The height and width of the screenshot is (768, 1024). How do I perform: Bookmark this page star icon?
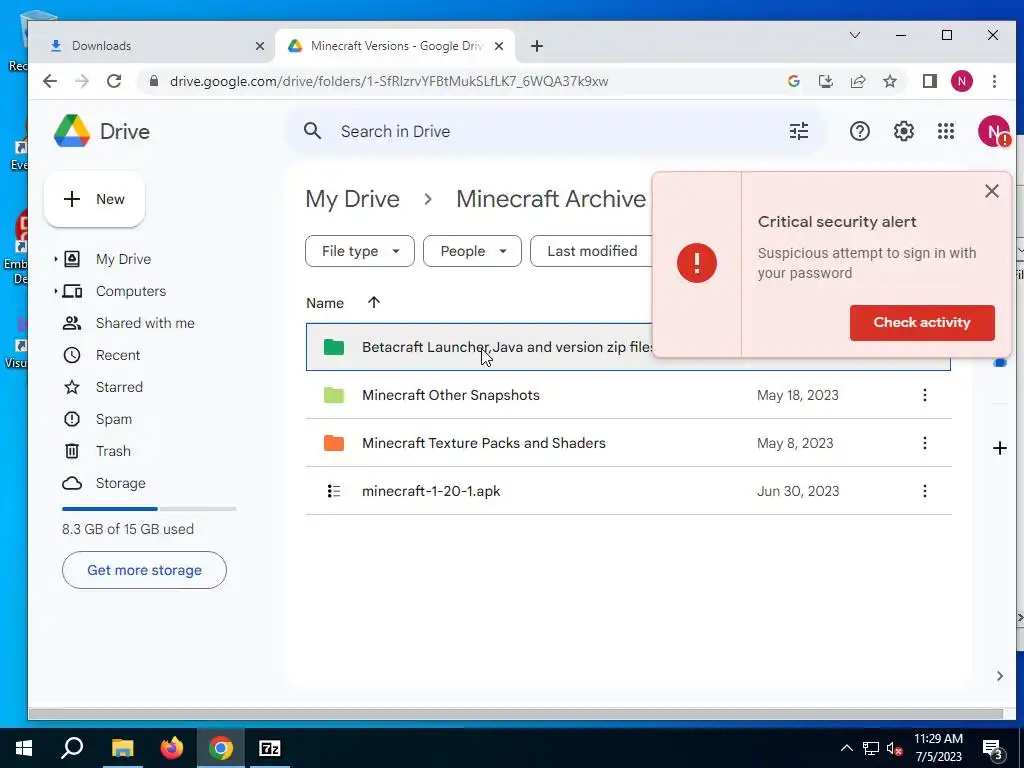point(889,81)
